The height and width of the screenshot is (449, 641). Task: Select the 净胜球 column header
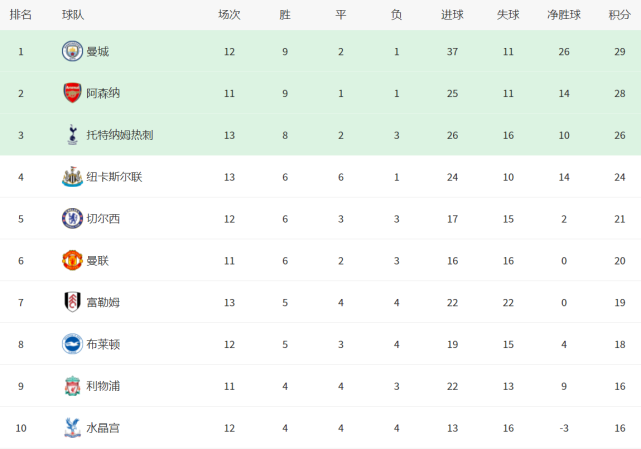click(564, 15)
